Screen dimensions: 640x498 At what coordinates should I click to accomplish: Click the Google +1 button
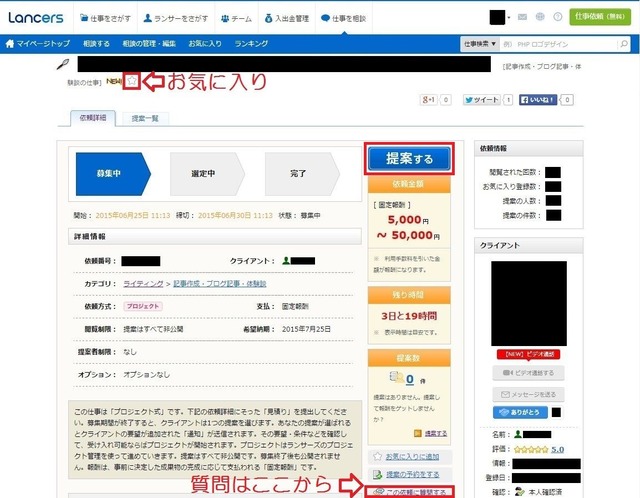pos(429,100)
